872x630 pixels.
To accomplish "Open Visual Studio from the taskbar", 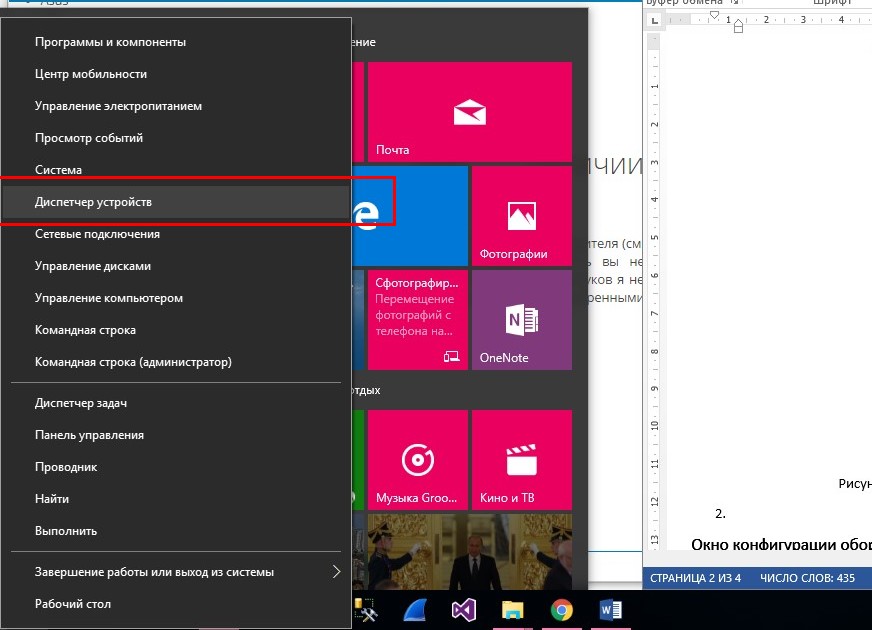I will click(x=462, y=609).
